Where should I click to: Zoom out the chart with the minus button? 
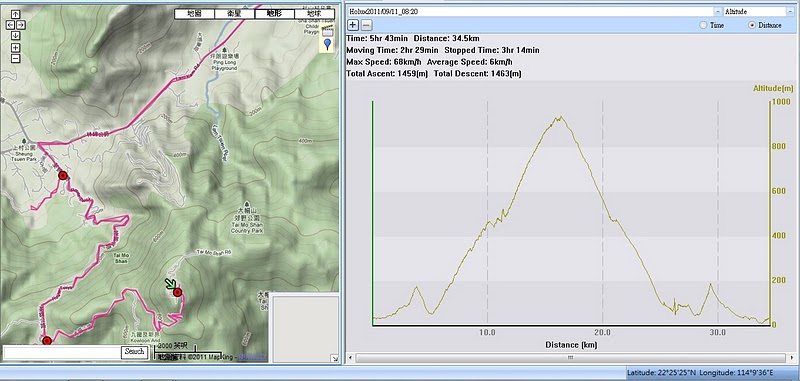[366, 25]
